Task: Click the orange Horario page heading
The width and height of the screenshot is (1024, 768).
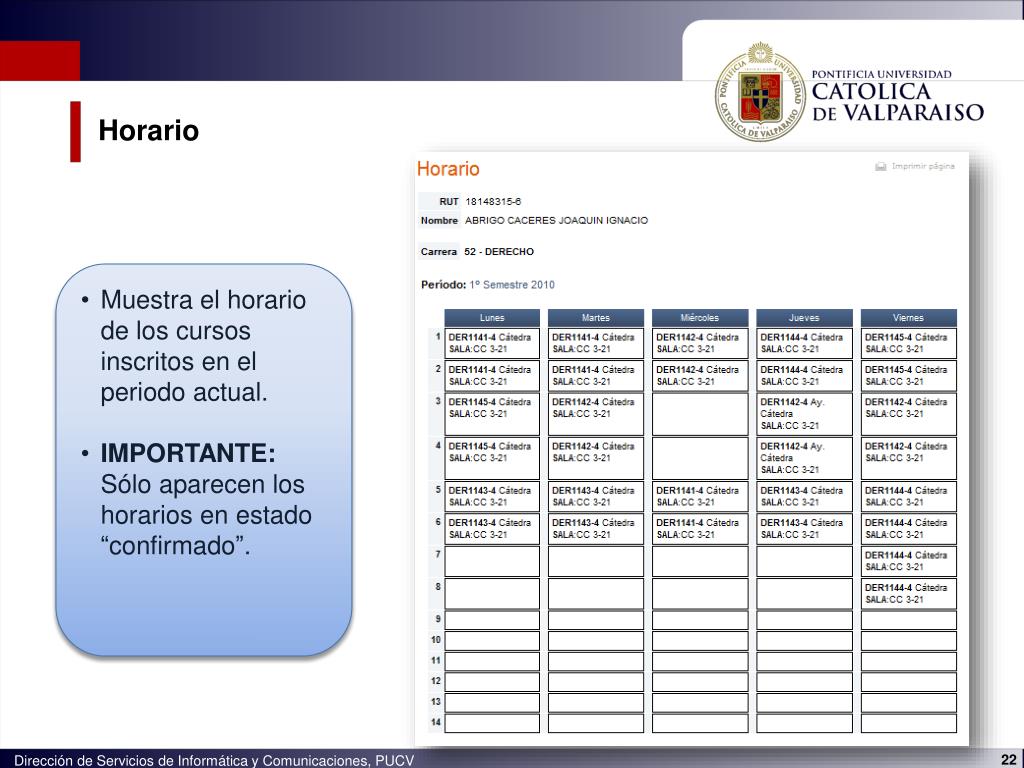Action: point(448,169)
